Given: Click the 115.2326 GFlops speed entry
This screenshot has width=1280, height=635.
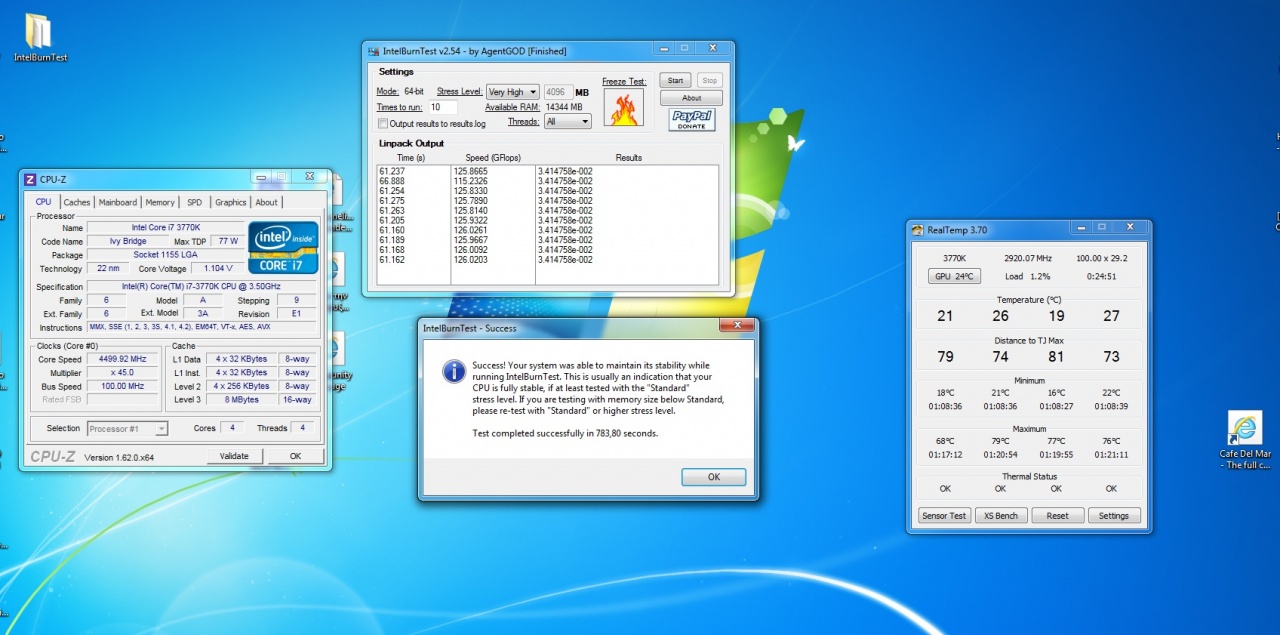Looking at the screenshot, I should coord(472,181).
